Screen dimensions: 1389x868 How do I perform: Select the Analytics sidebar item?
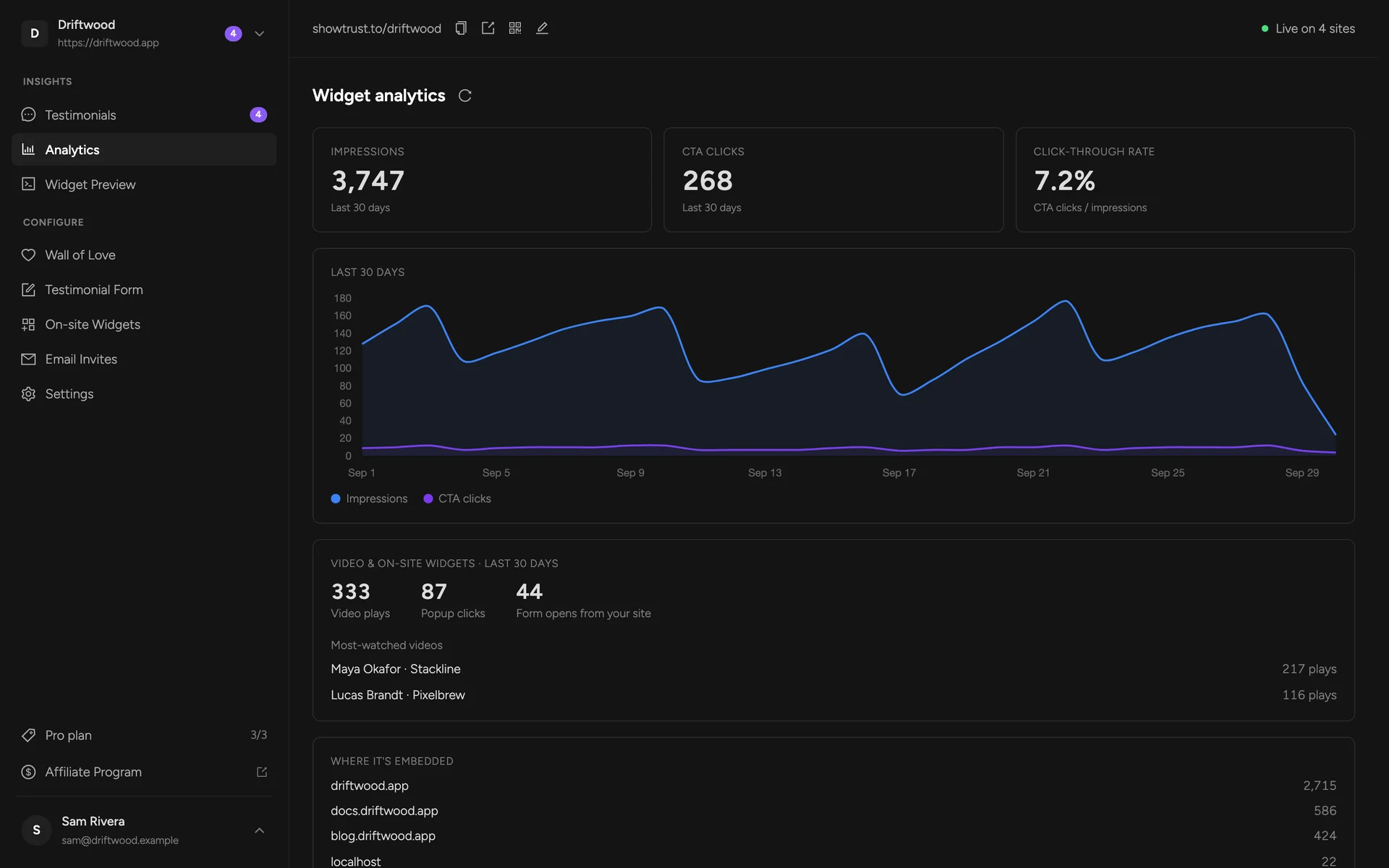coord(144,150)
